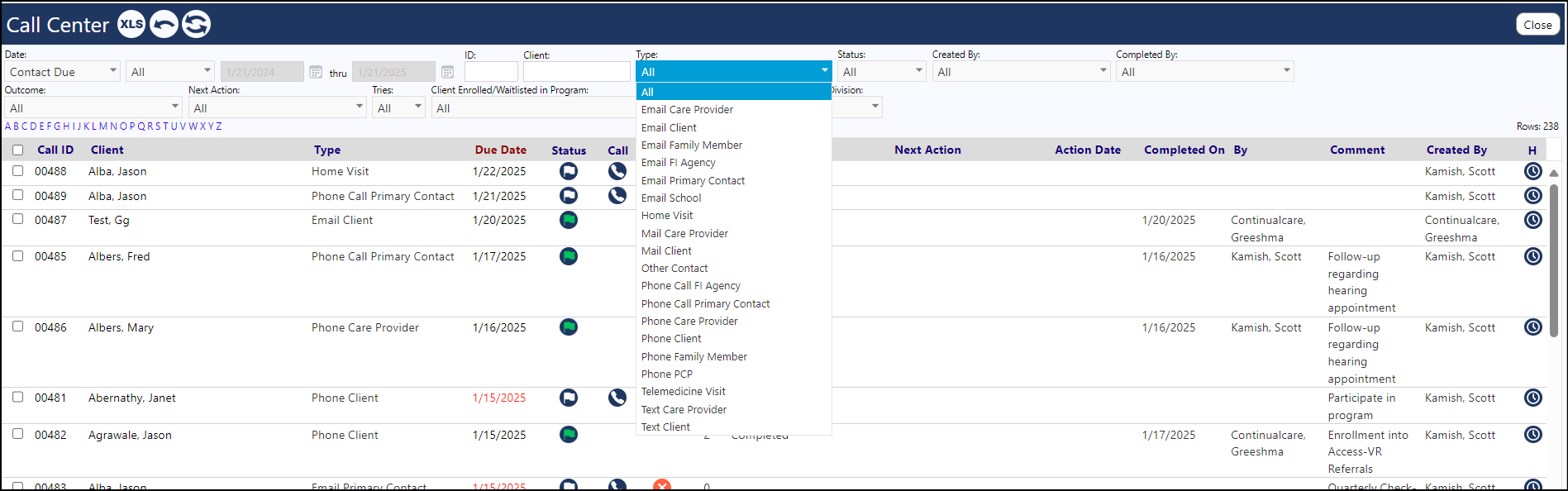Click the ID filter text box
This screenshot has height=491, width=1568.
tap(491, 72)
